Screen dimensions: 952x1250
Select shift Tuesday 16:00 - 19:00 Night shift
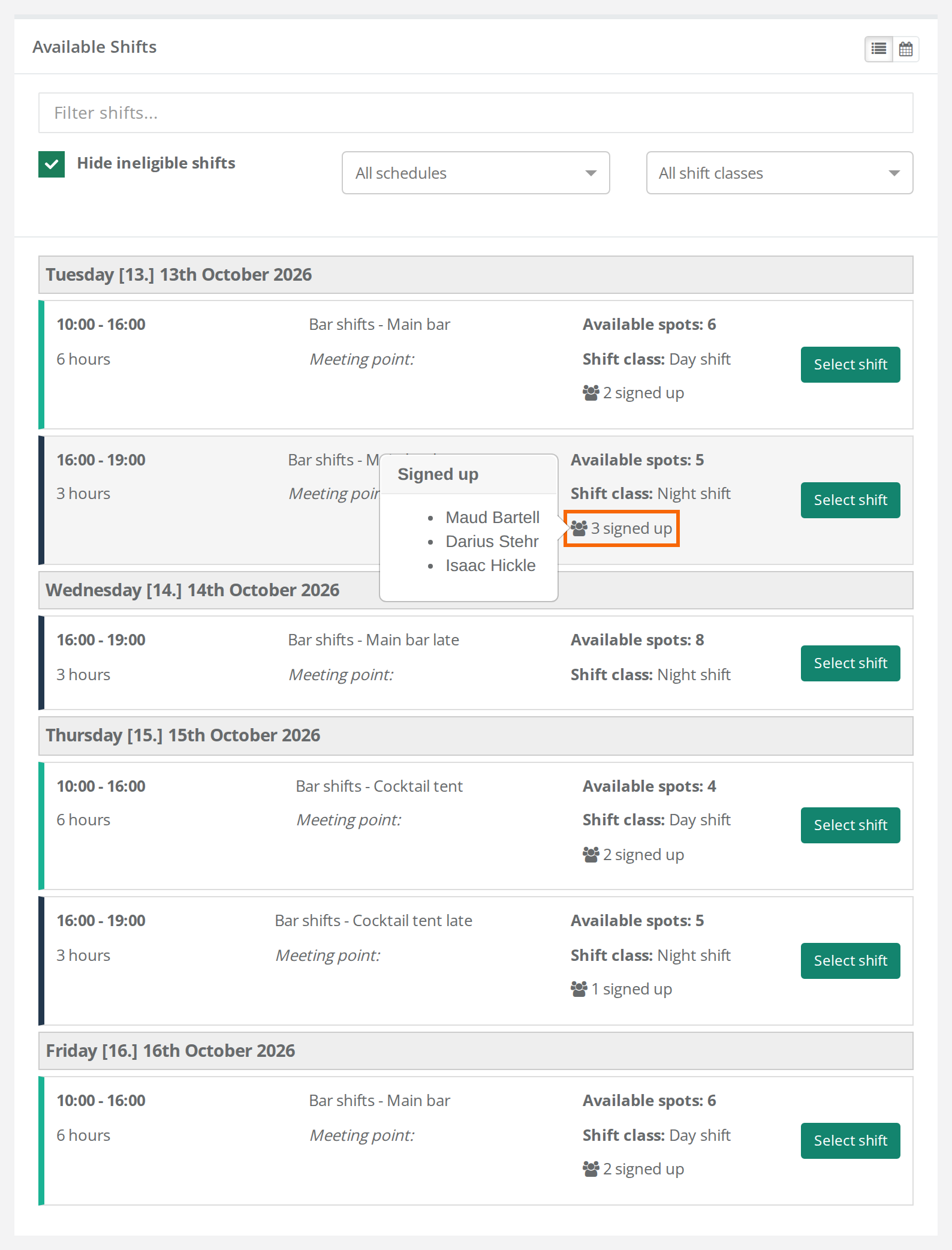pyautogui.click(x=851, y=500)
